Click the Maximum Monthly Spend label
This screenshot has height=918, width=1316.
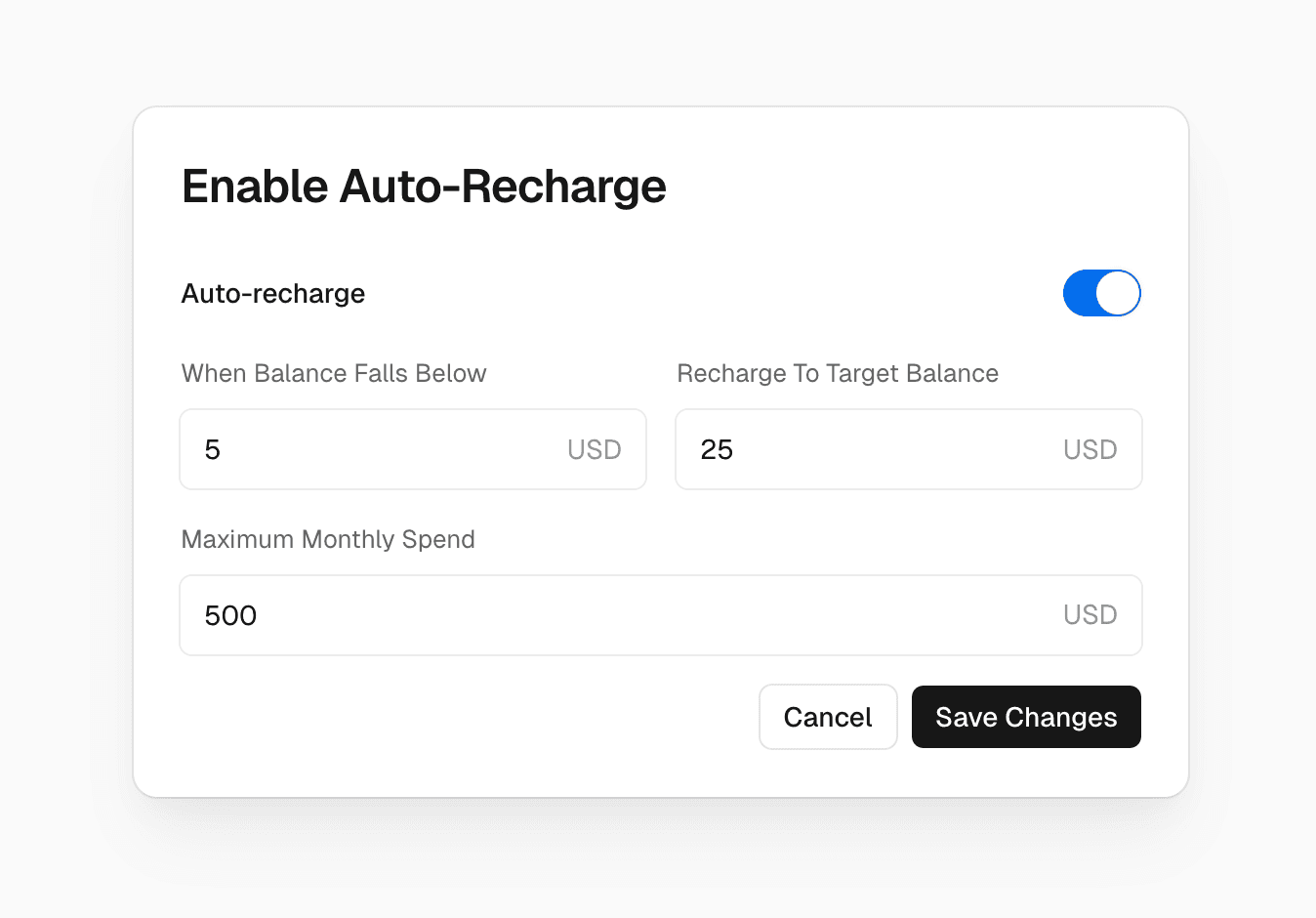328,539
